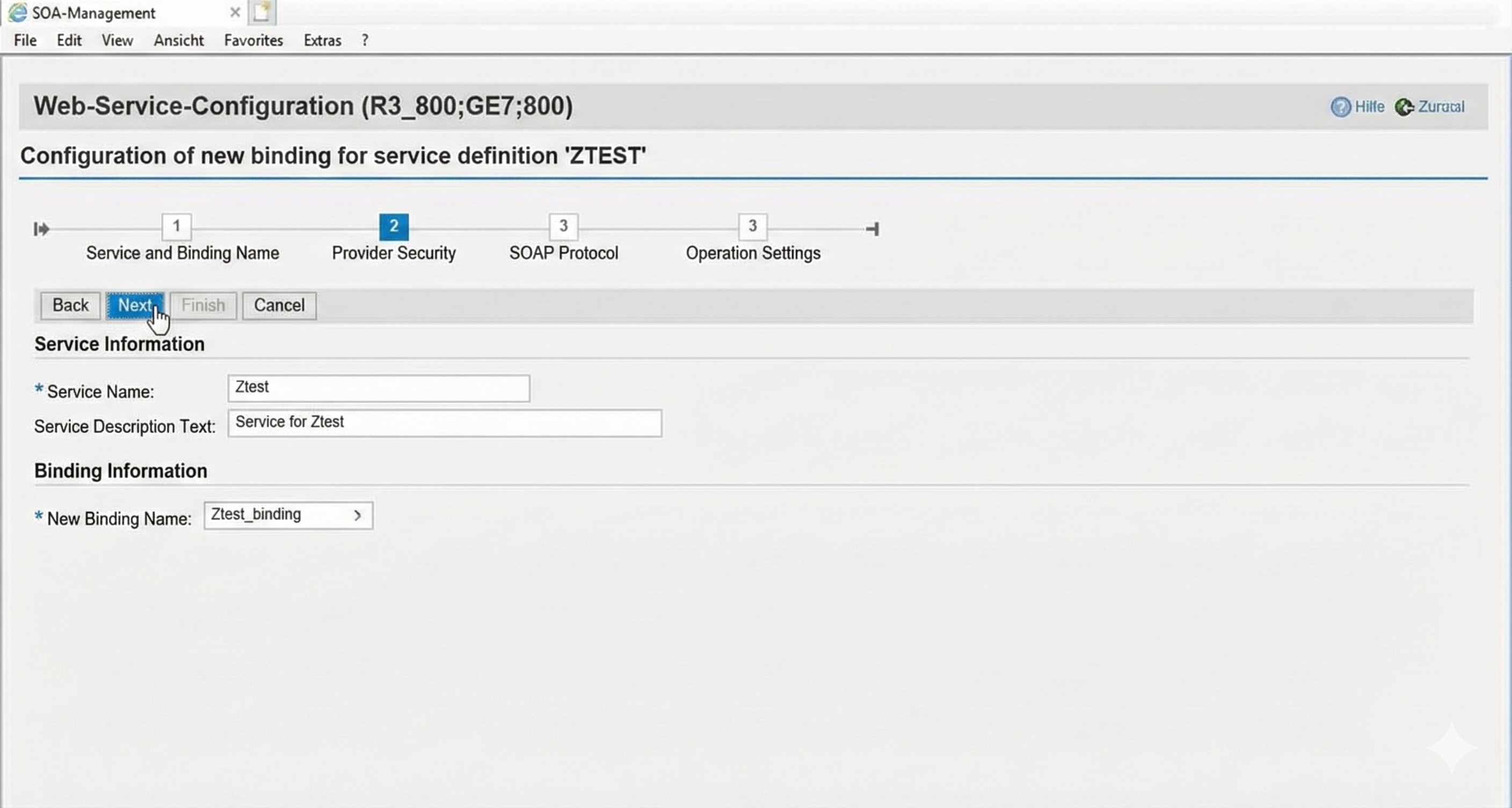Screen dimensions: 1512x808
Task: Click the SOA-Management browser page icon
Action: point(18,12)
